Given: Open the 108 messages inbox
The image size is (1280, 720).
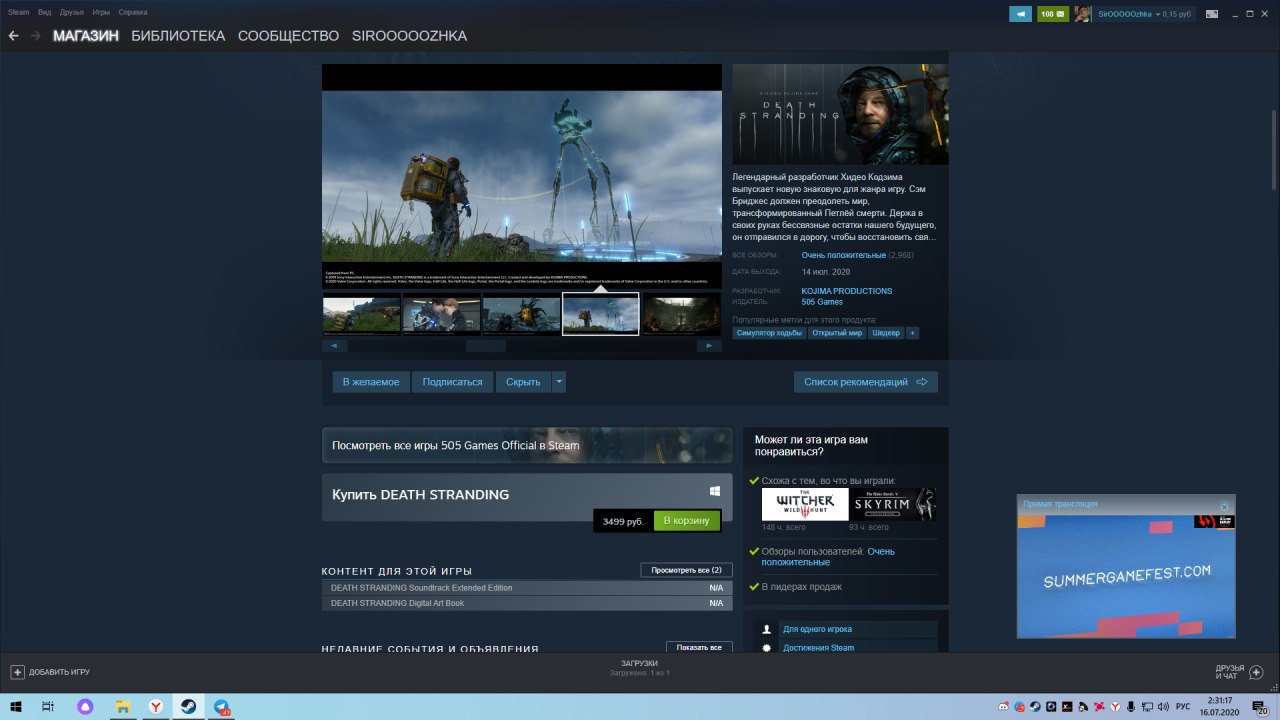Looking at the screenshot, I should (1053, 14).
